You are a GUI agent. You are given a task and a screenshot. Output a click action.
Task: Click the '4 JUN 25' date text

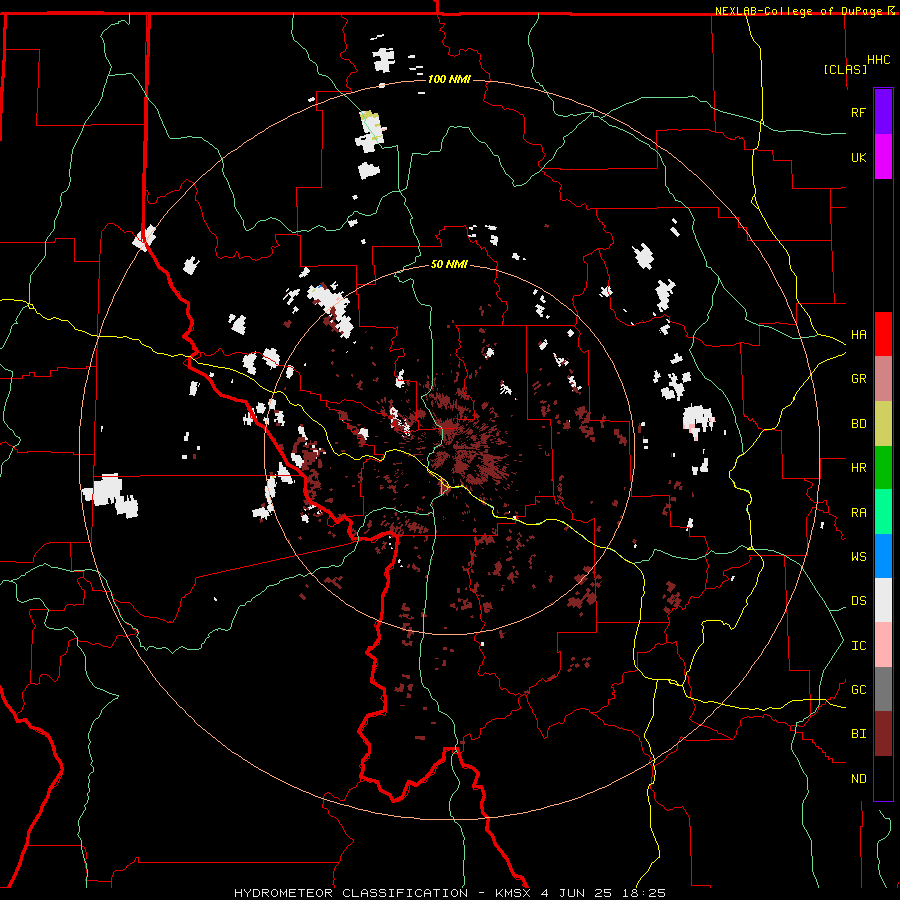click(x=576, y=893)
